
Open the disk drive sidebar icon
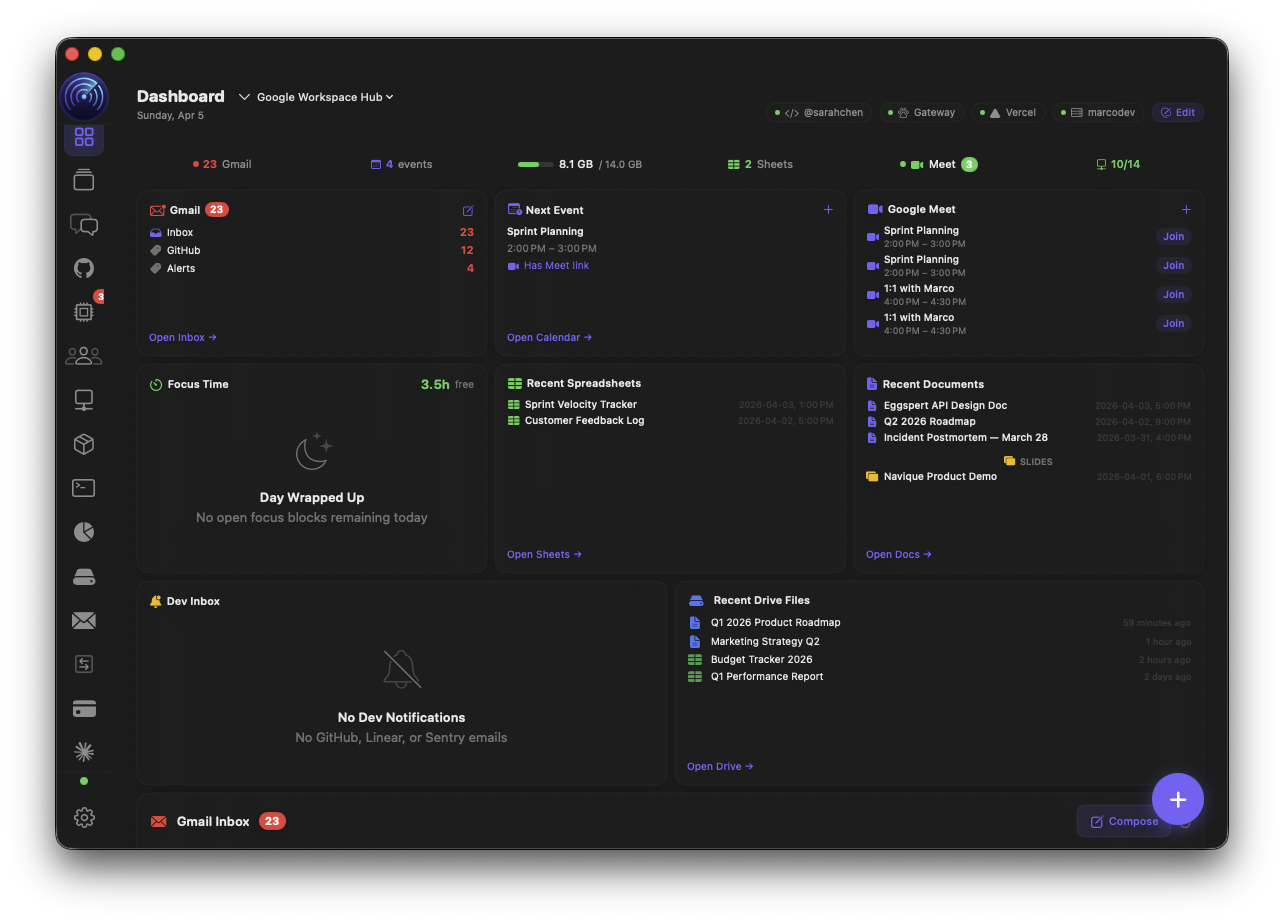(84, 577)
